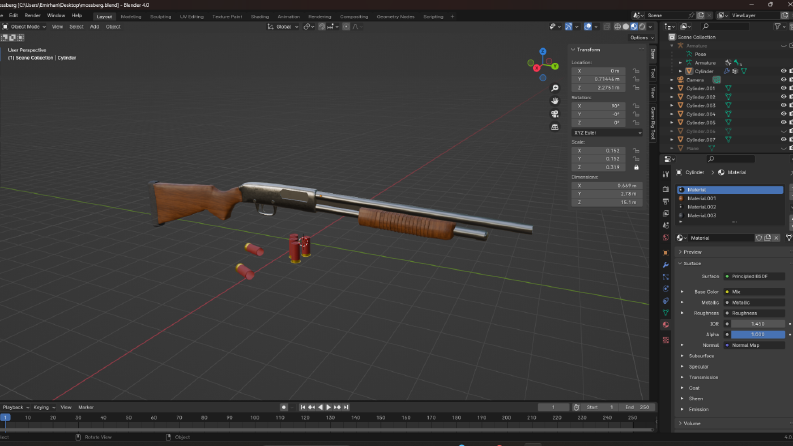793x446 pixels.
Task: Expand the Cylinder.002 outliner row
Action: (672, 97)
